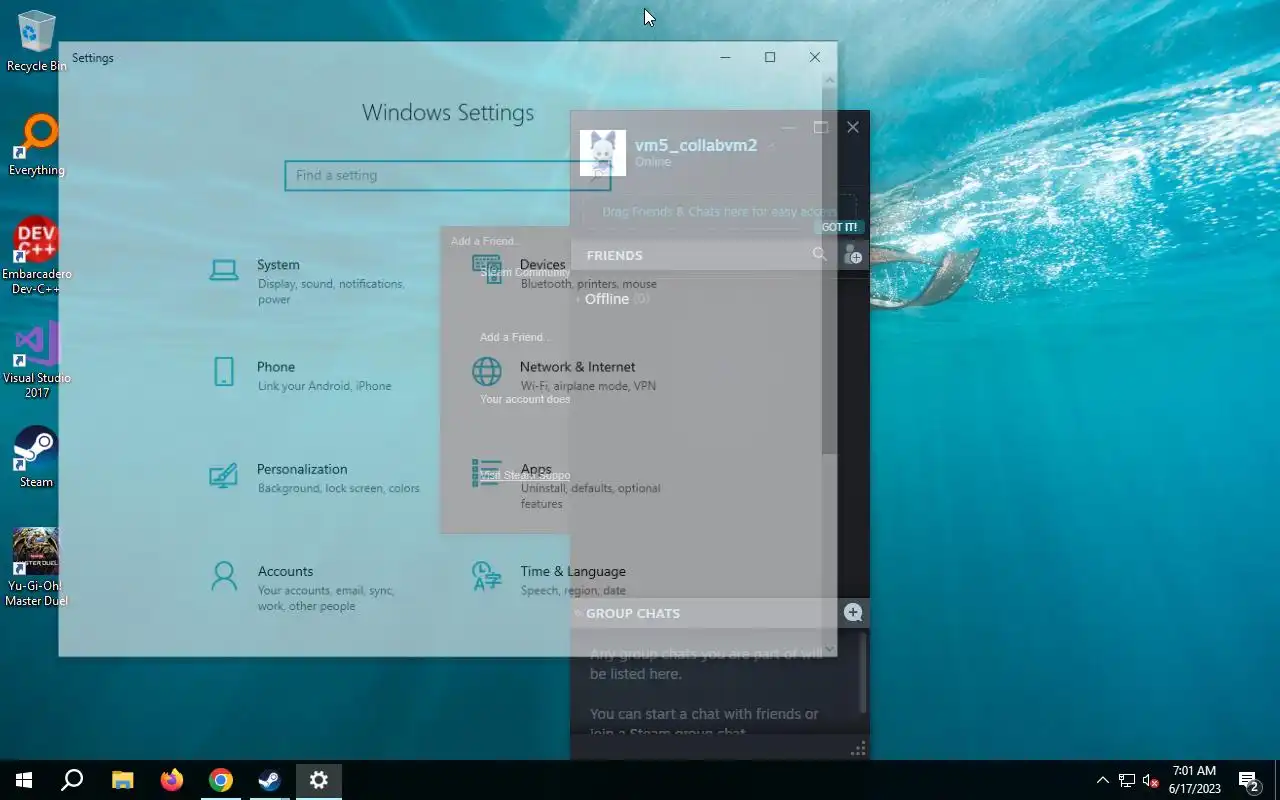Click the Visit Steam Support link
Screen dimensions: 1280x800
(525, 475)
